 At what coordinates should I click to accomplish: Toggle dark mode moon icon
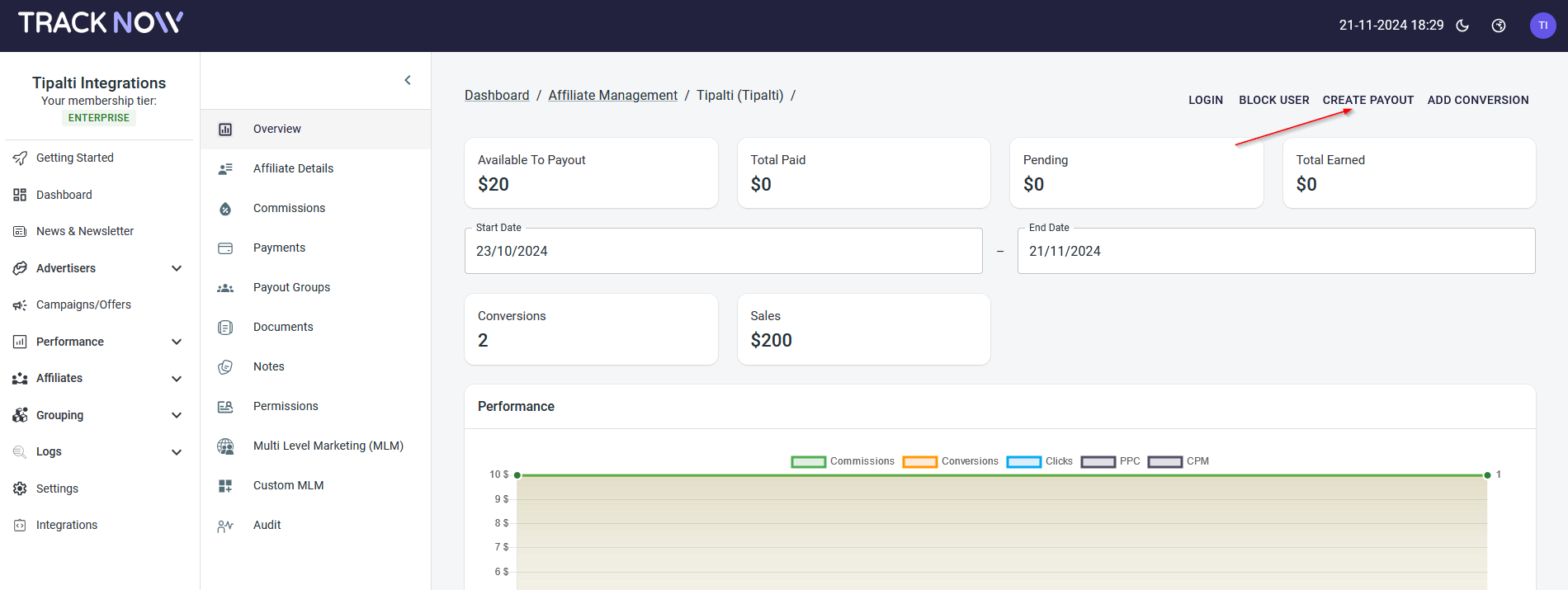coord(1462,26)
